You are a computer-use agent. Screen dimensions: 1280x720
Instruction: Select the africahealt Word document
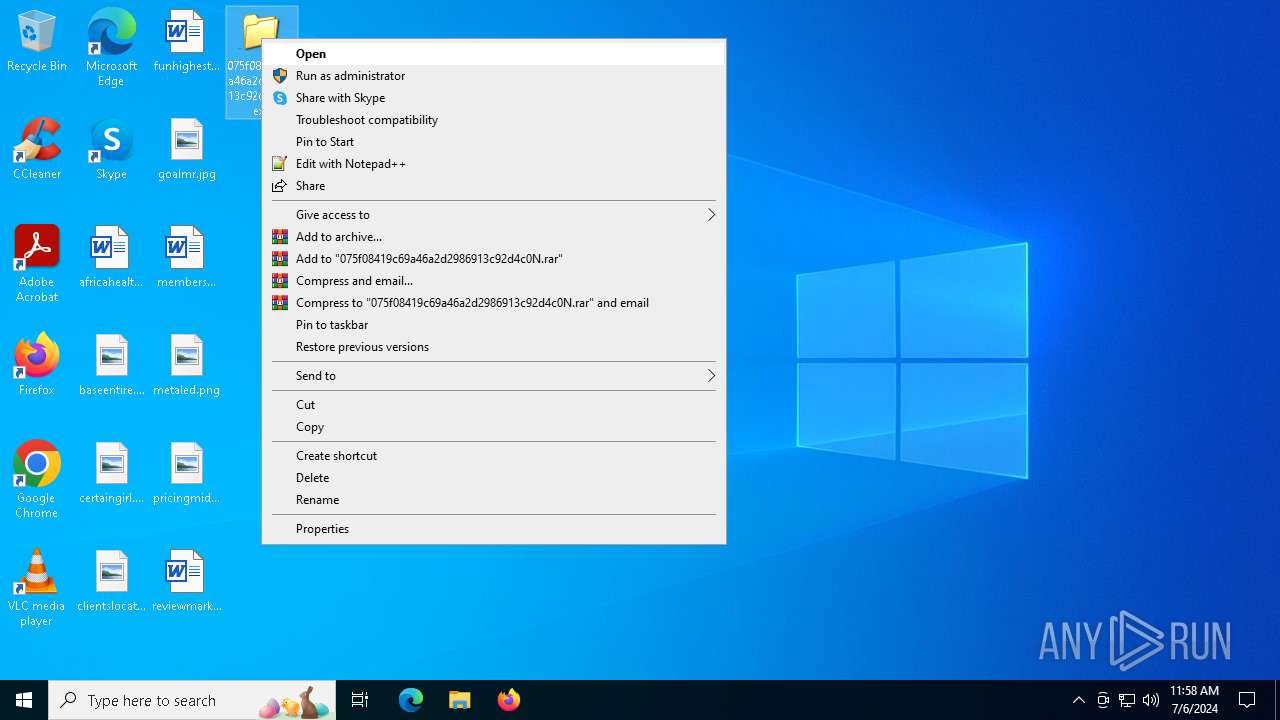[x=111, y=258]
